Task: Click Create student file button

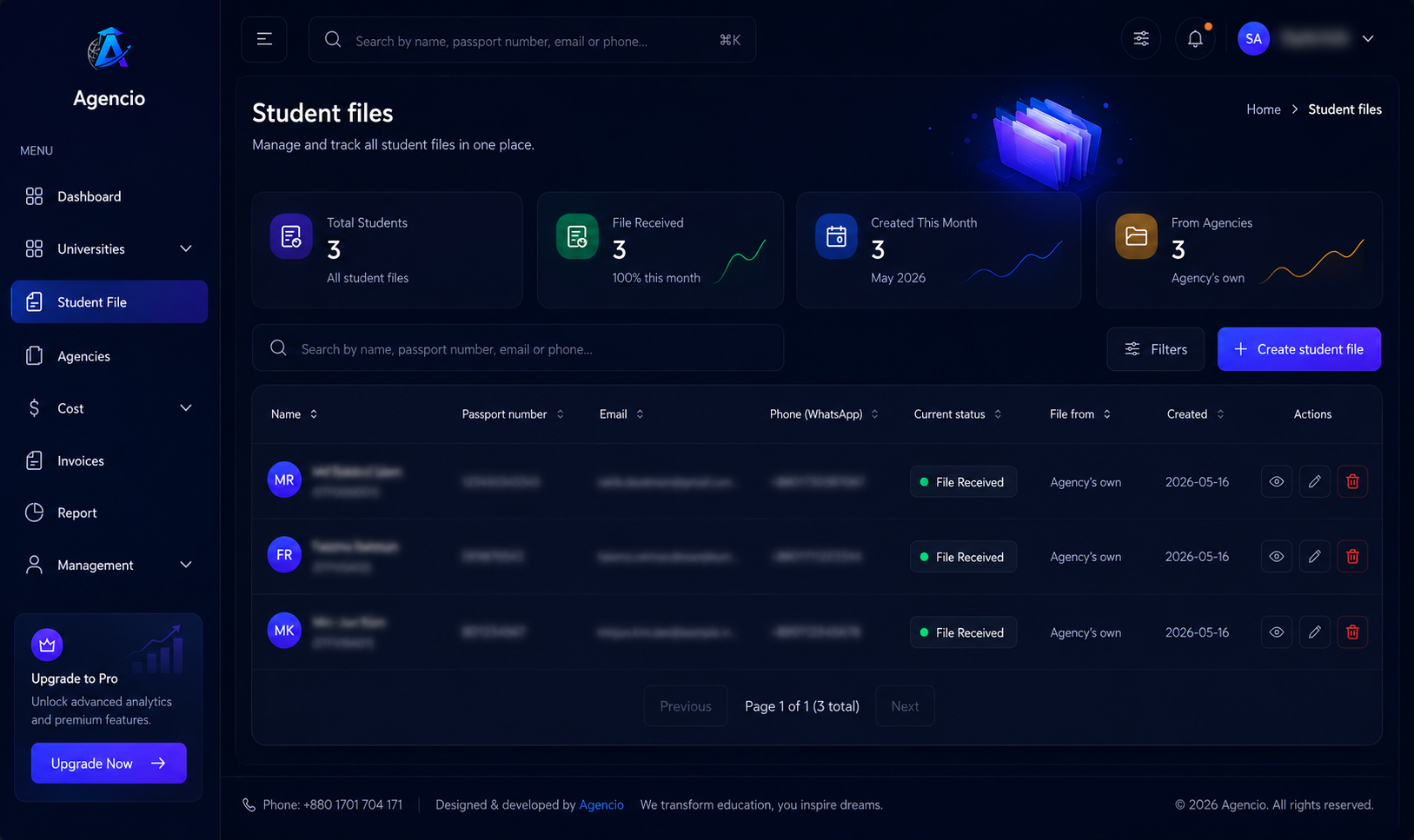Action: tap(1299, 349)
